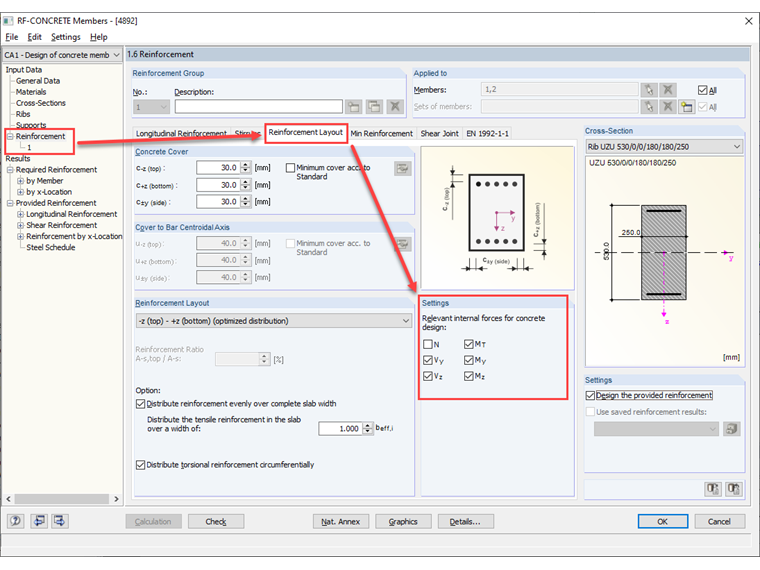The height and width of the screenshot is (570, 760).
Task: Toggle distribute reinforcement evenly over slab width
Action: tap(141, 404)
